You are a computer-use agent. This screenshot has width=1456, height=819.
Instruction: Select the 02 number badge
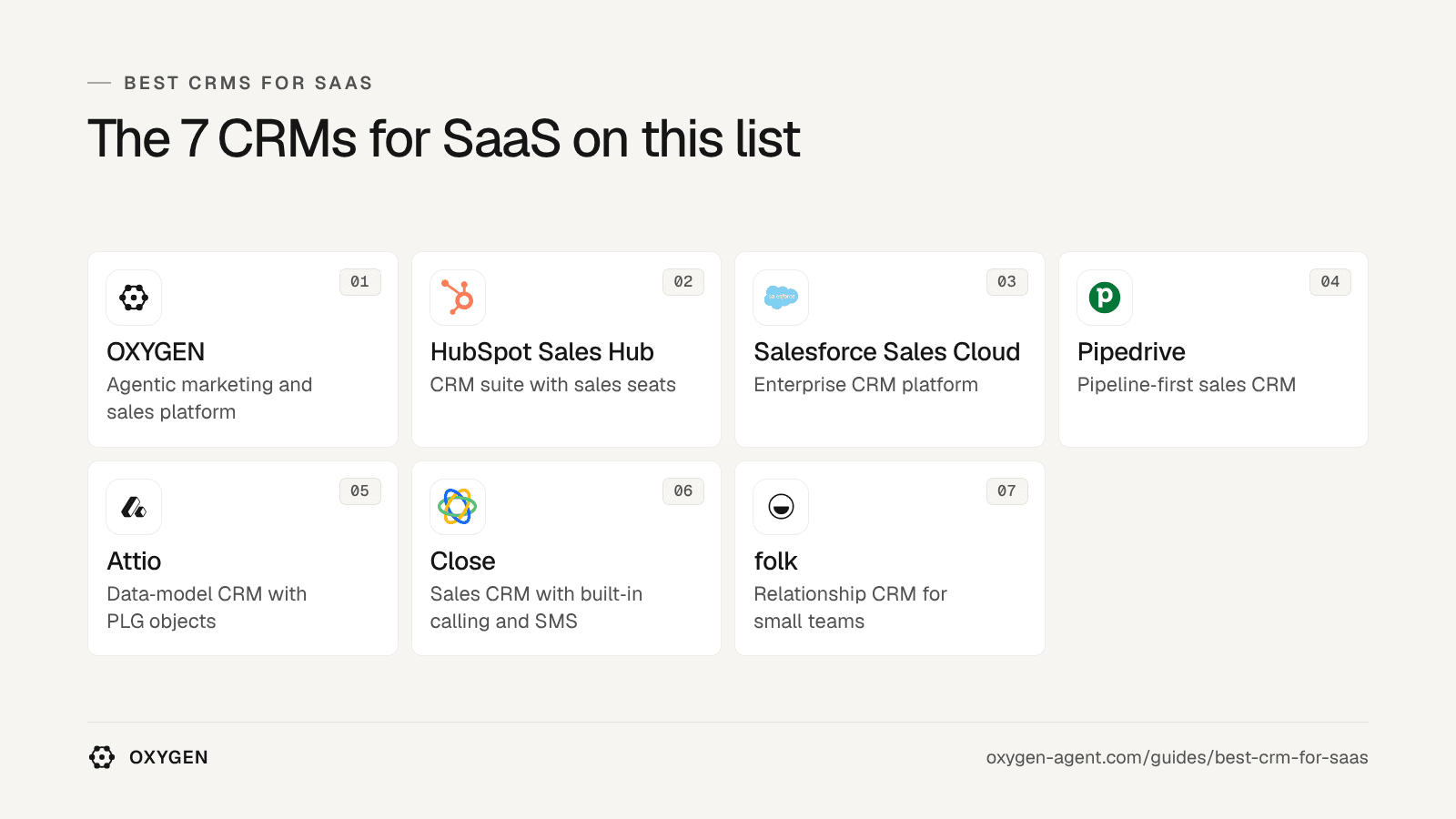tap(683, 282)
